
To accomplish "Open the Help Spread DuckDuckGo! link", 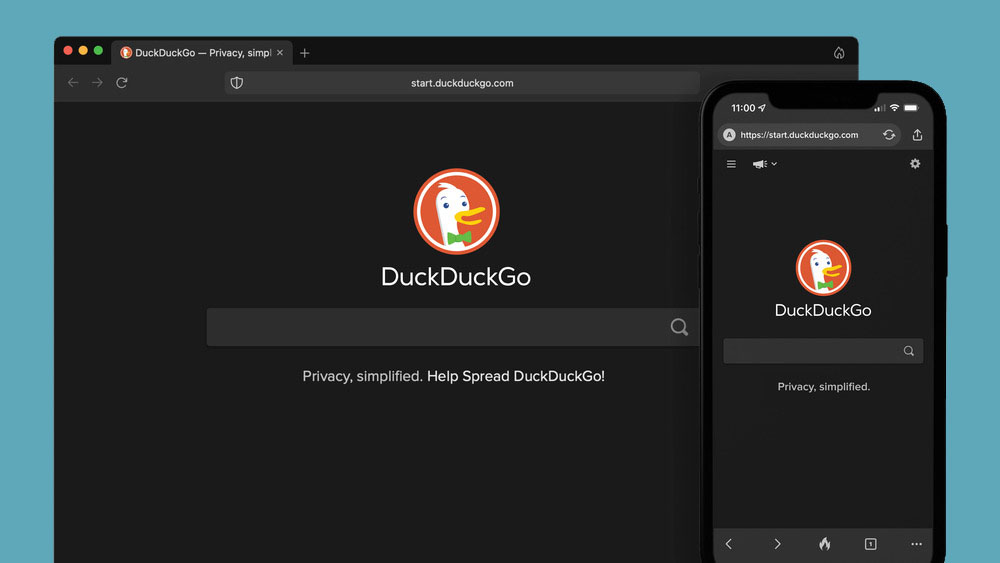I will [516, 376].
